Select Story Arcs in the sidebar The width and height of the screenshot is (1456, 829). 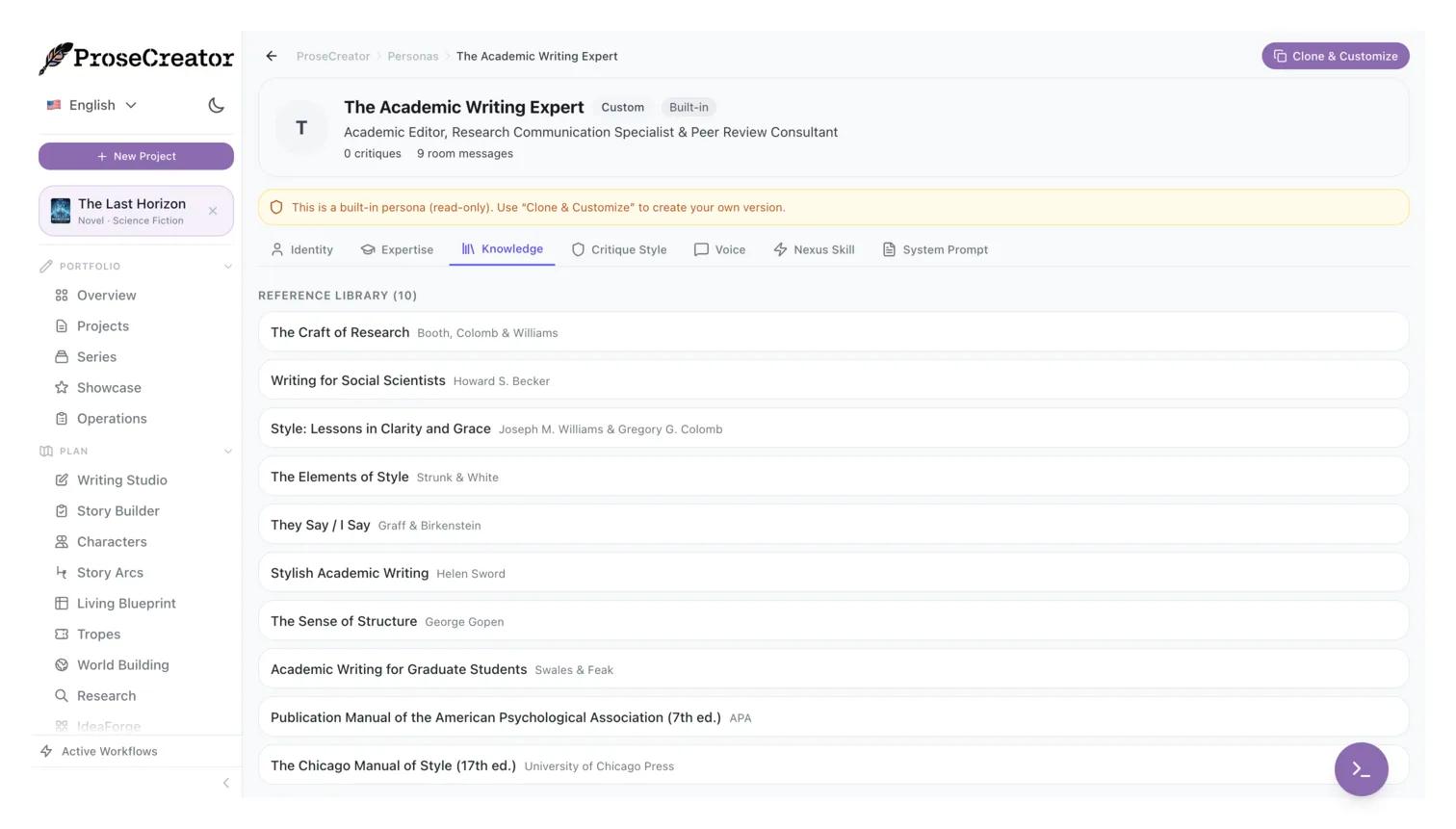[x=110, y=572]
